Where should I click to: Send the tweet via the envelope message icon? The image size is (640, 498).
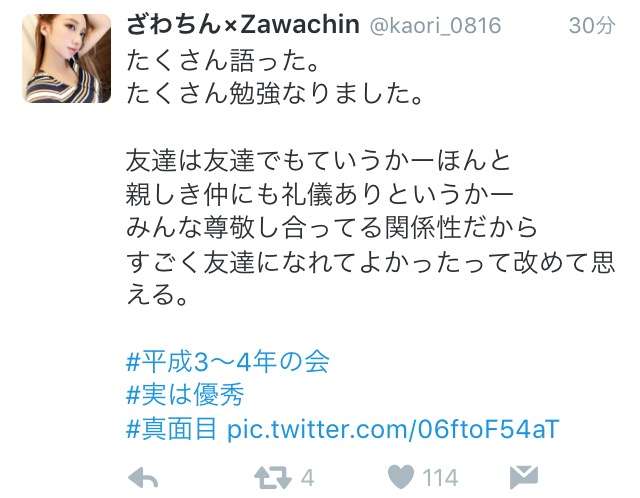click(524, 476)
